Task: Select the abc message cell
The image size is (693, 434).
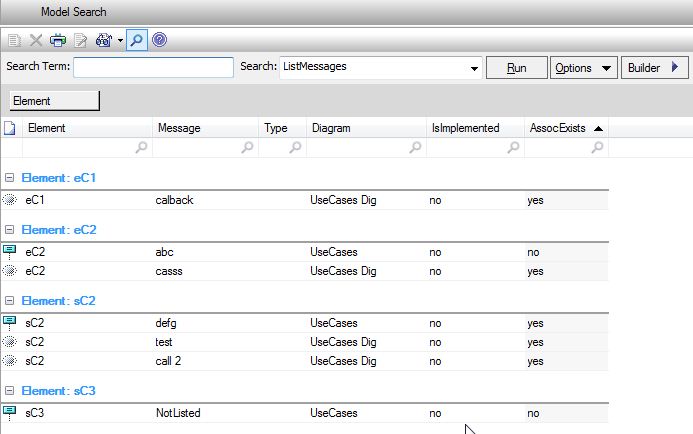Action: pyautogui.click(x=164, y=252)
